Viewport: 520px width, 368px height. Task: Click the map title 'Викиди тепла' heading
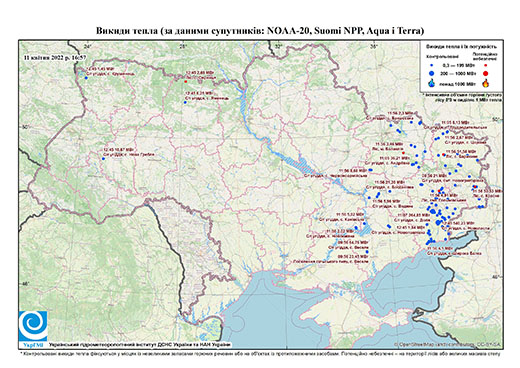[260, 31]
